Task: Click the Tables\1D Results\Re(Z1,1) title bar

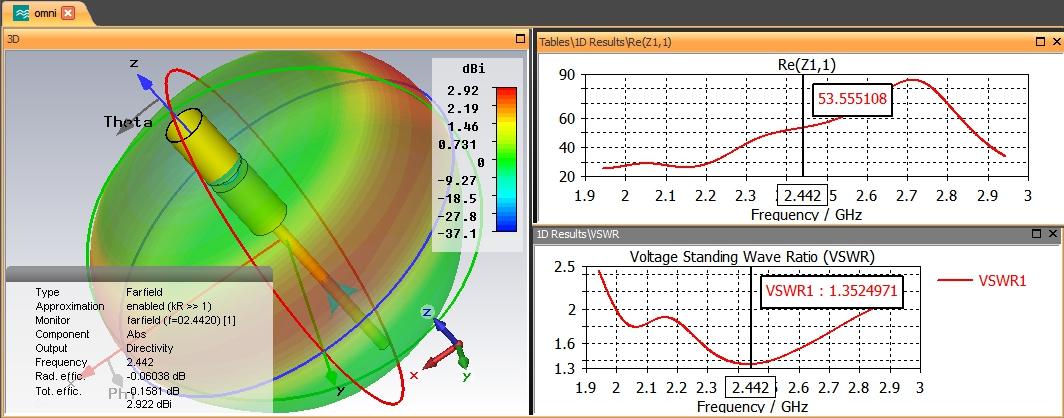Action: pos(799,42)
